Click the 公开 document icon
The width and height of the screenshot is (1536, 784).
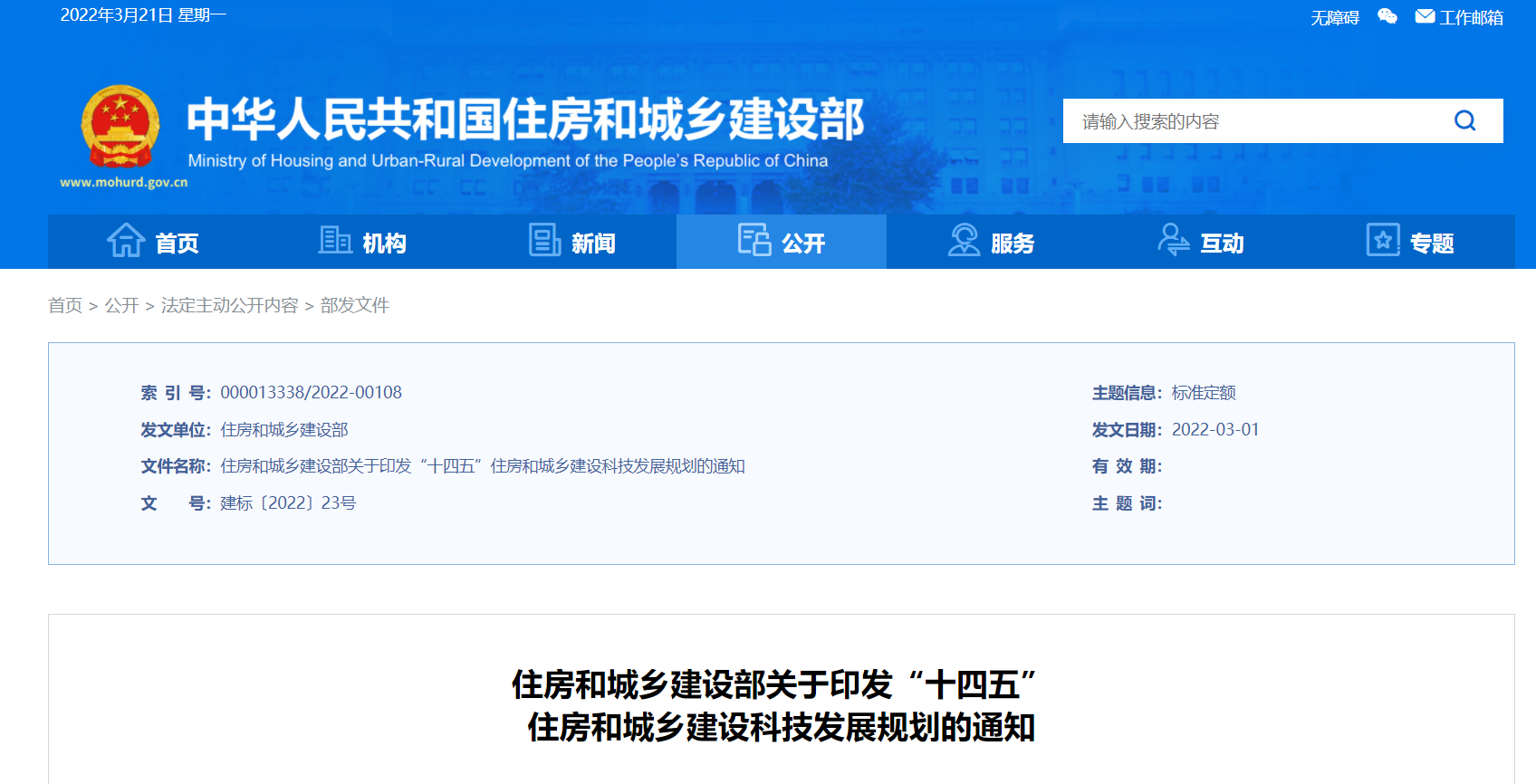coord(754,241)
